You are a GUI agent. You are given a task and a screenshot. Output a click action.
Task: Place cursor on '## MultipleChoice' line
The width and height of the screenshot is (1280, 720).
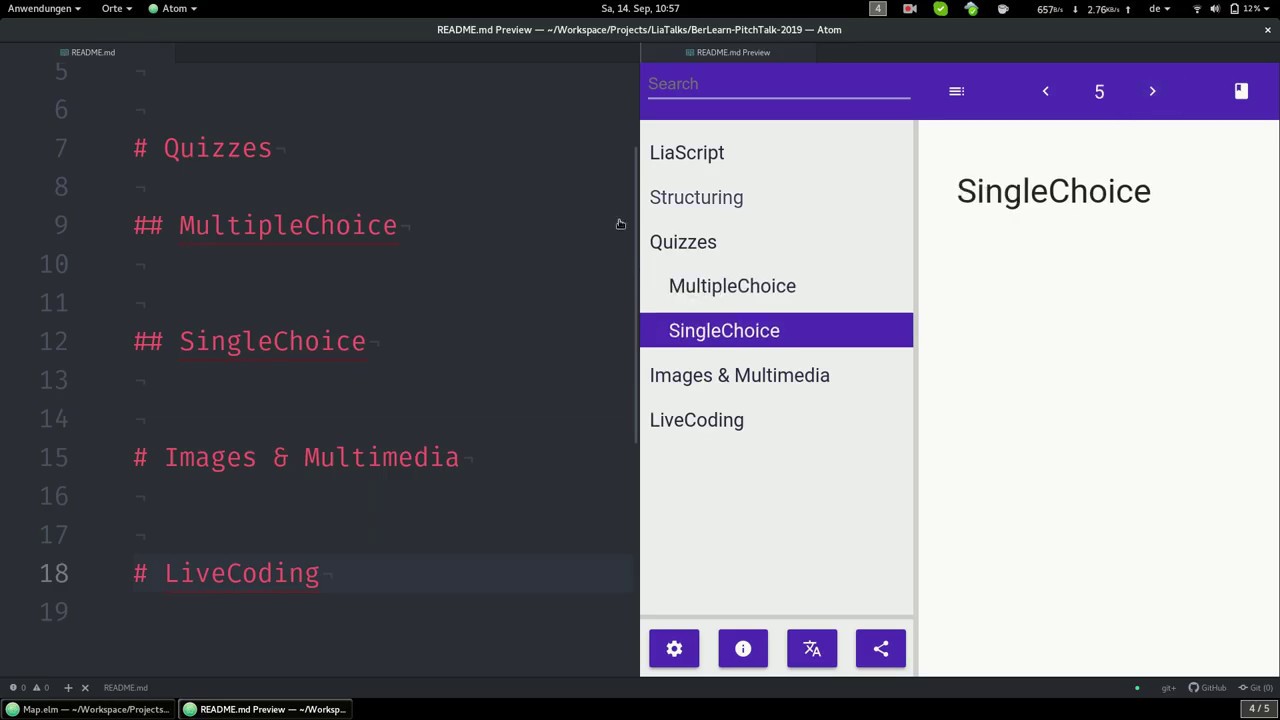coord(265,225)
